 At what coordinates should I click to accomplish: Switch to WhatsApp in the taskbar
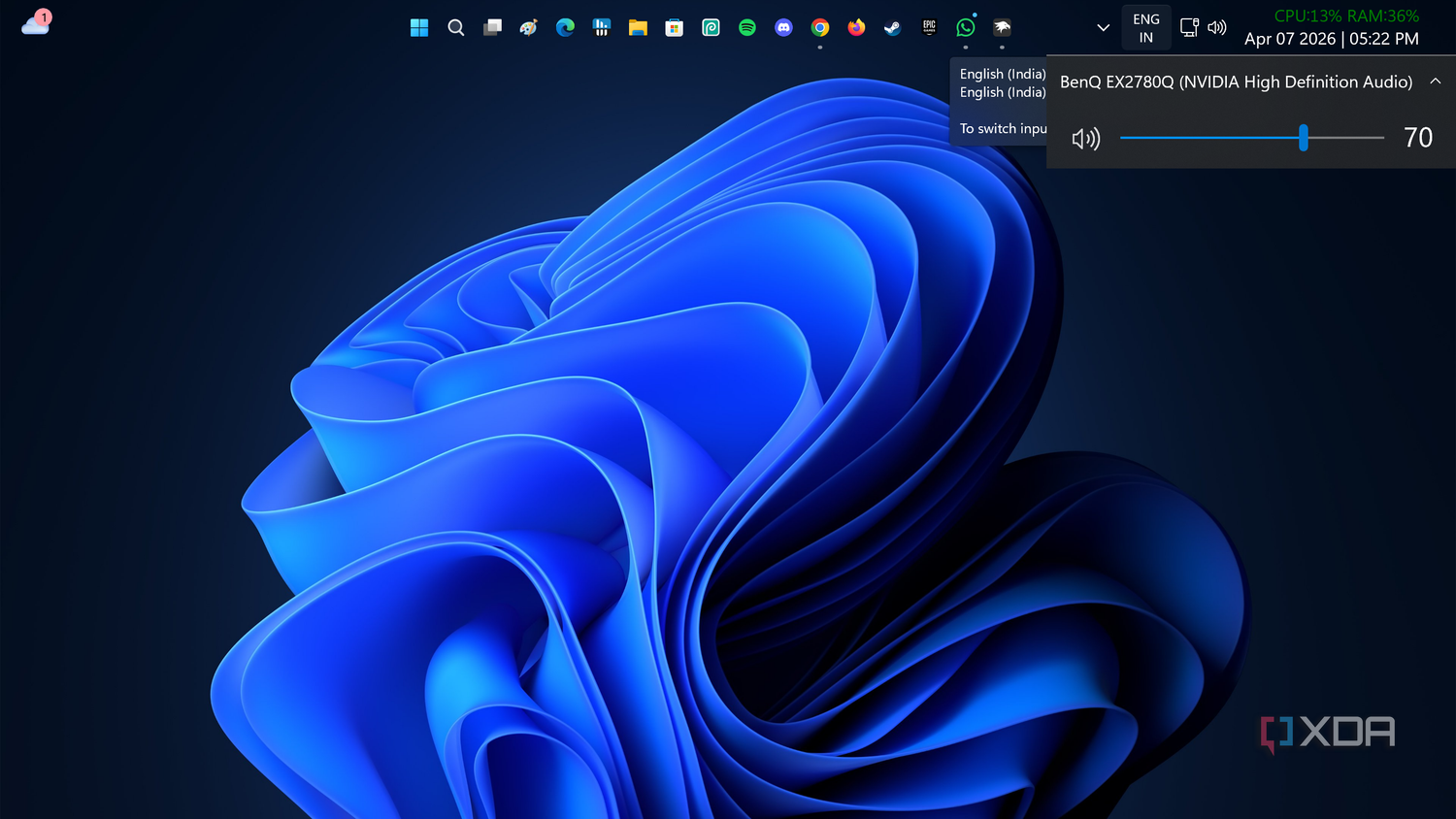click(966, 27)
